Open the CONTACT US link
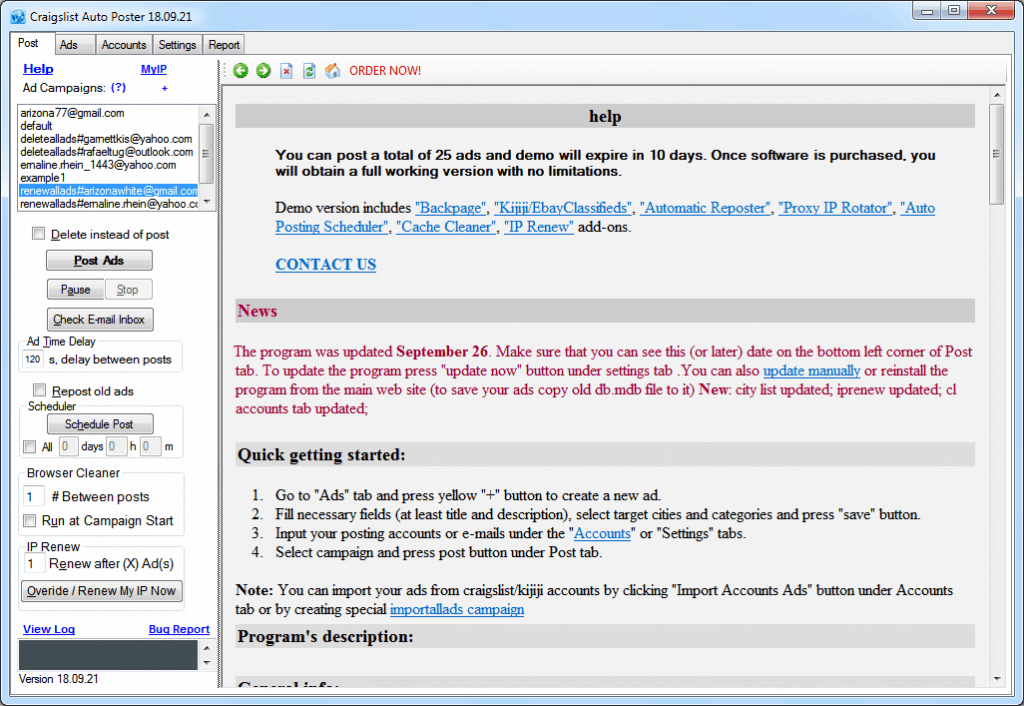 (324, 264)
